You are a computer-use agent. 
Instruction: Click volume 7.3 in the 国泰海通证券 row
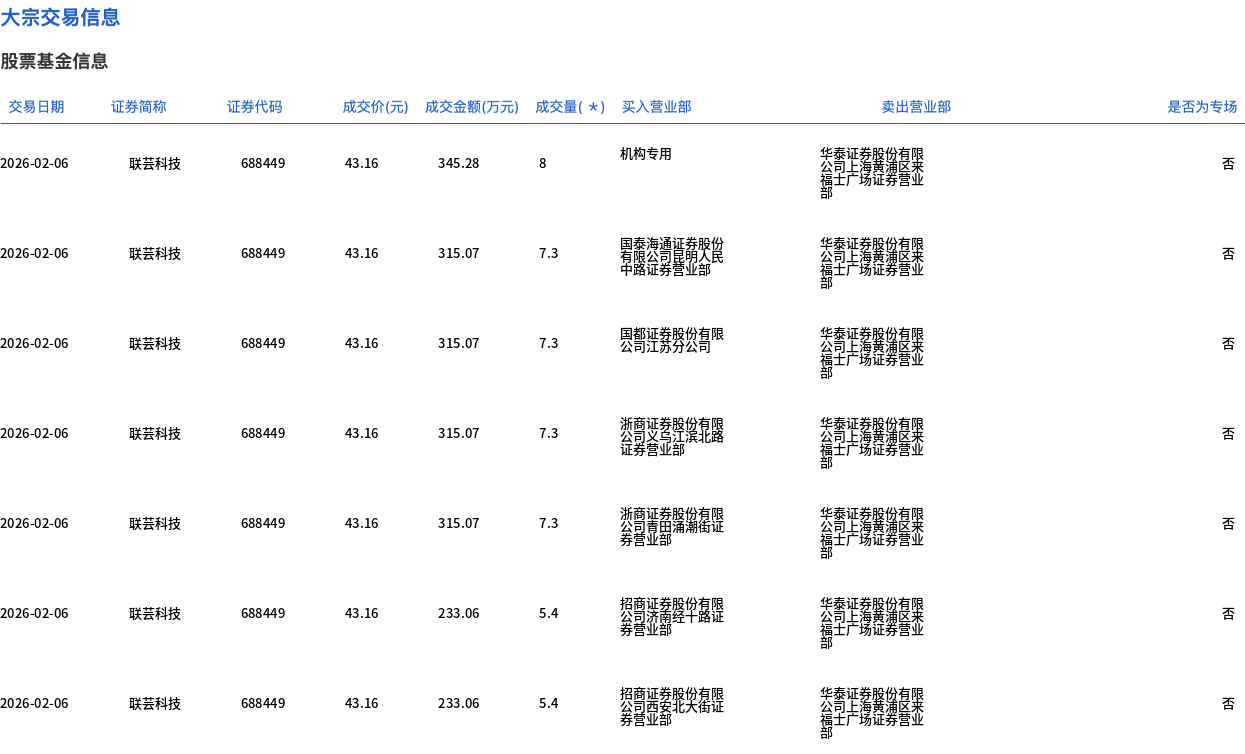tap(548, 253)
